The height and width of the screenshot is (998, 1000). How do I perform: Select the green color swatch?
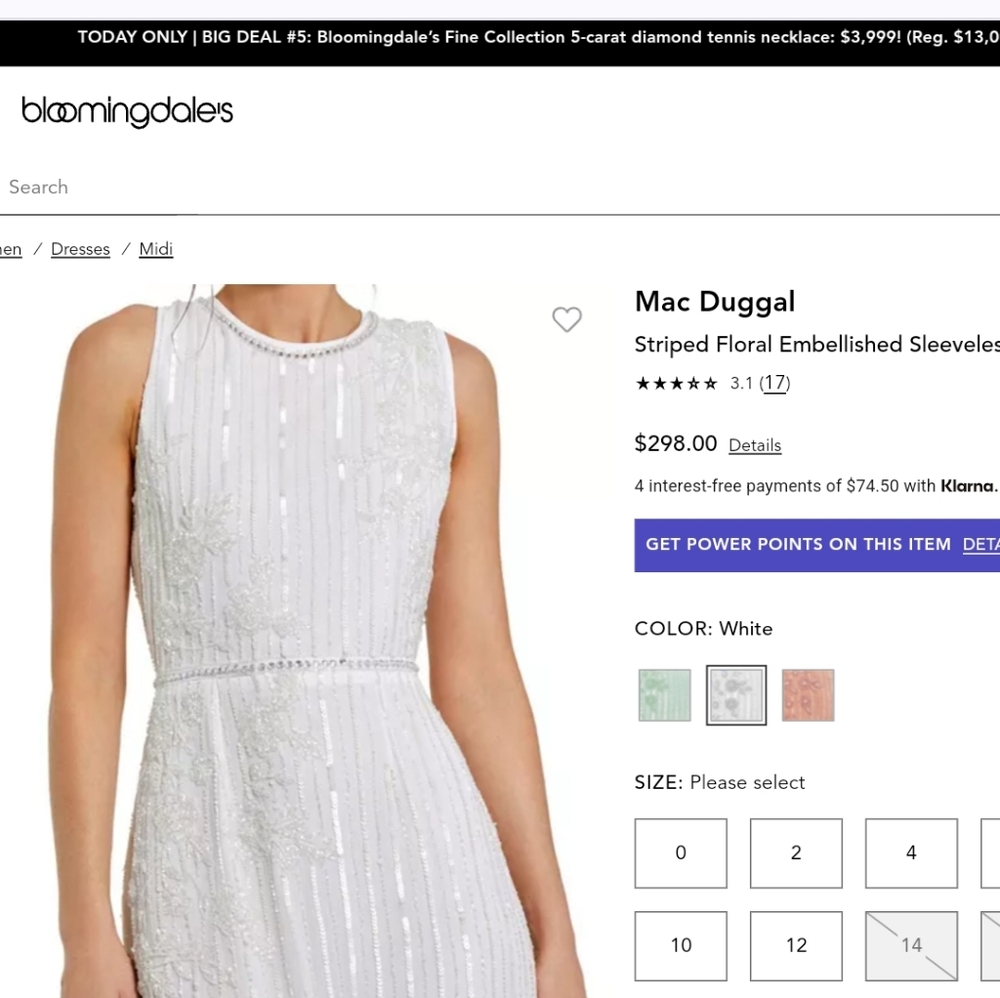coord(664,694)
